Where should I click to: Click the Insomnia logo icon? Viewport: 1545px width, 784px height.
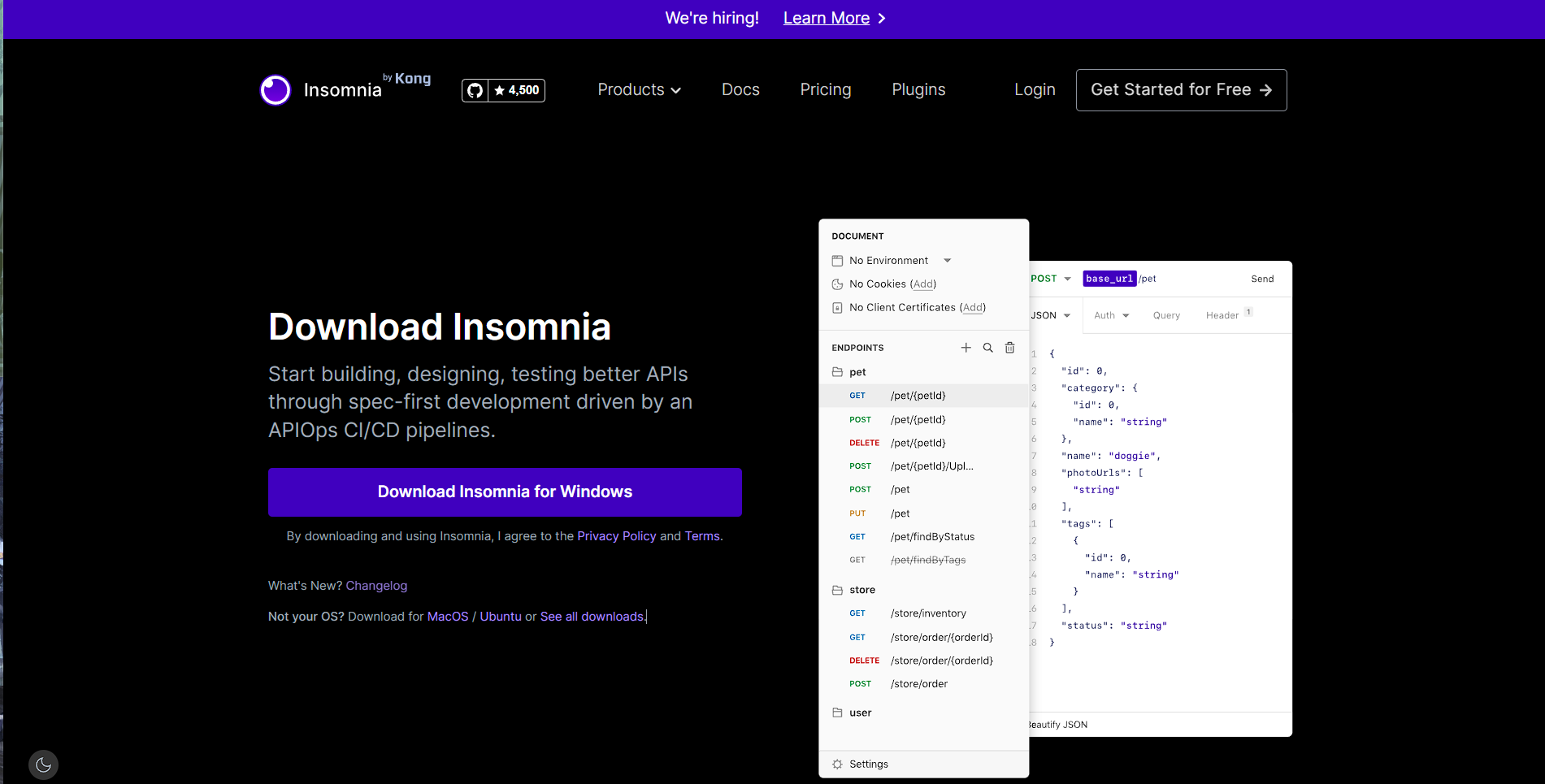[x=276, y=90]
